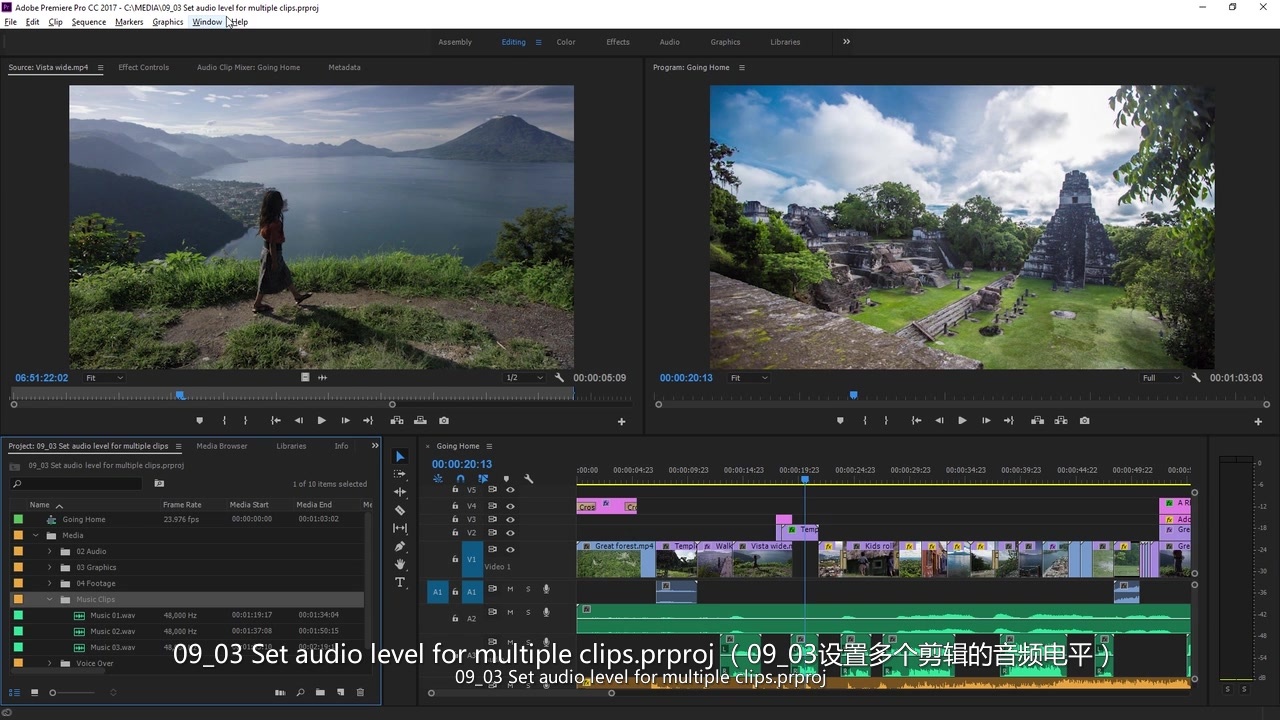Open Source monitor settings wrench
This screenshot has width=1280, height=720.
tap(559, 378)
